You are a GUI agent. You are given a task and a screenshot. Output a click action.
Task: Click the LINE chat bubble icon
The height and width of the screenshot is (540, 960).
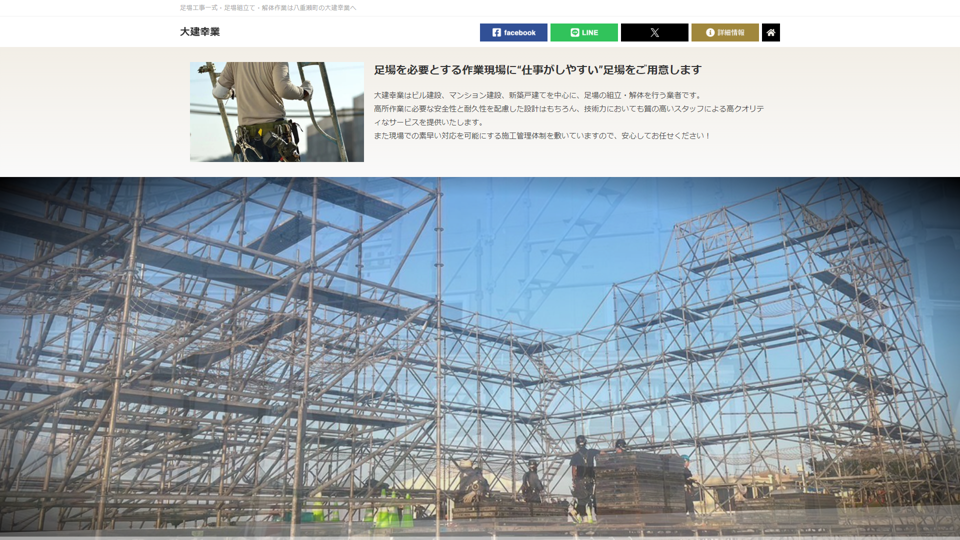point(575,33)
